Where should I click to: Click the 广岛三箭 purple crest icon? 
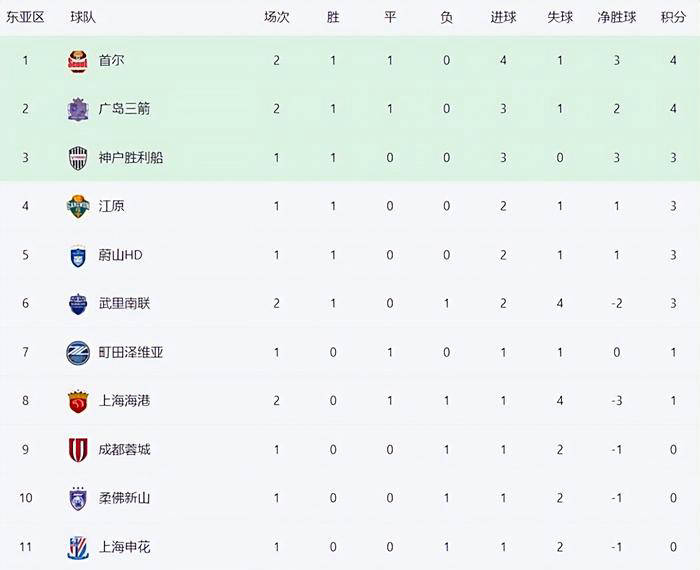[78, 109]
